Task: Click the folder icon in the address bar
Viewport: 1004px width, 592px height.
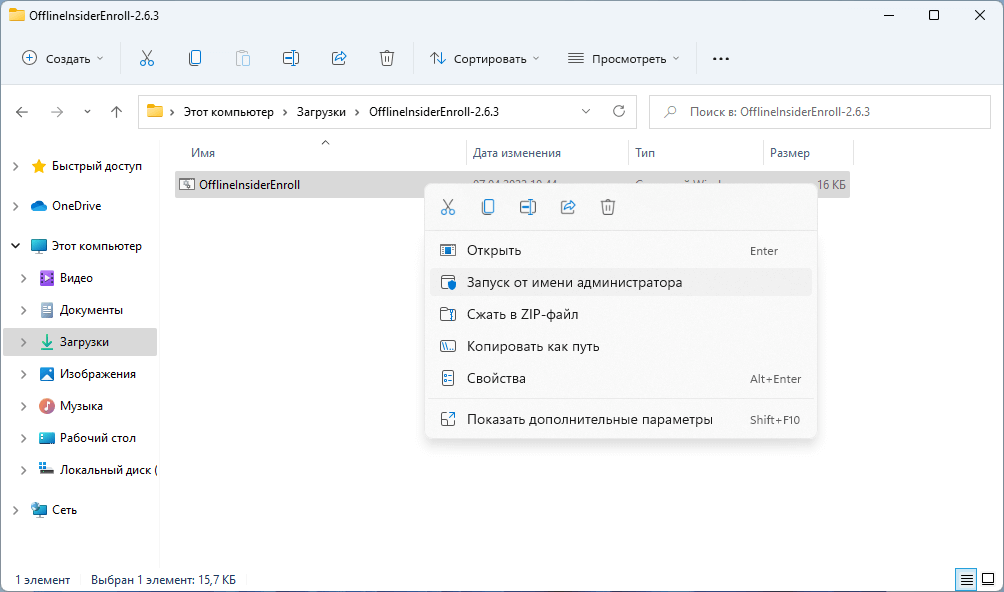Action: coord(155,111)
